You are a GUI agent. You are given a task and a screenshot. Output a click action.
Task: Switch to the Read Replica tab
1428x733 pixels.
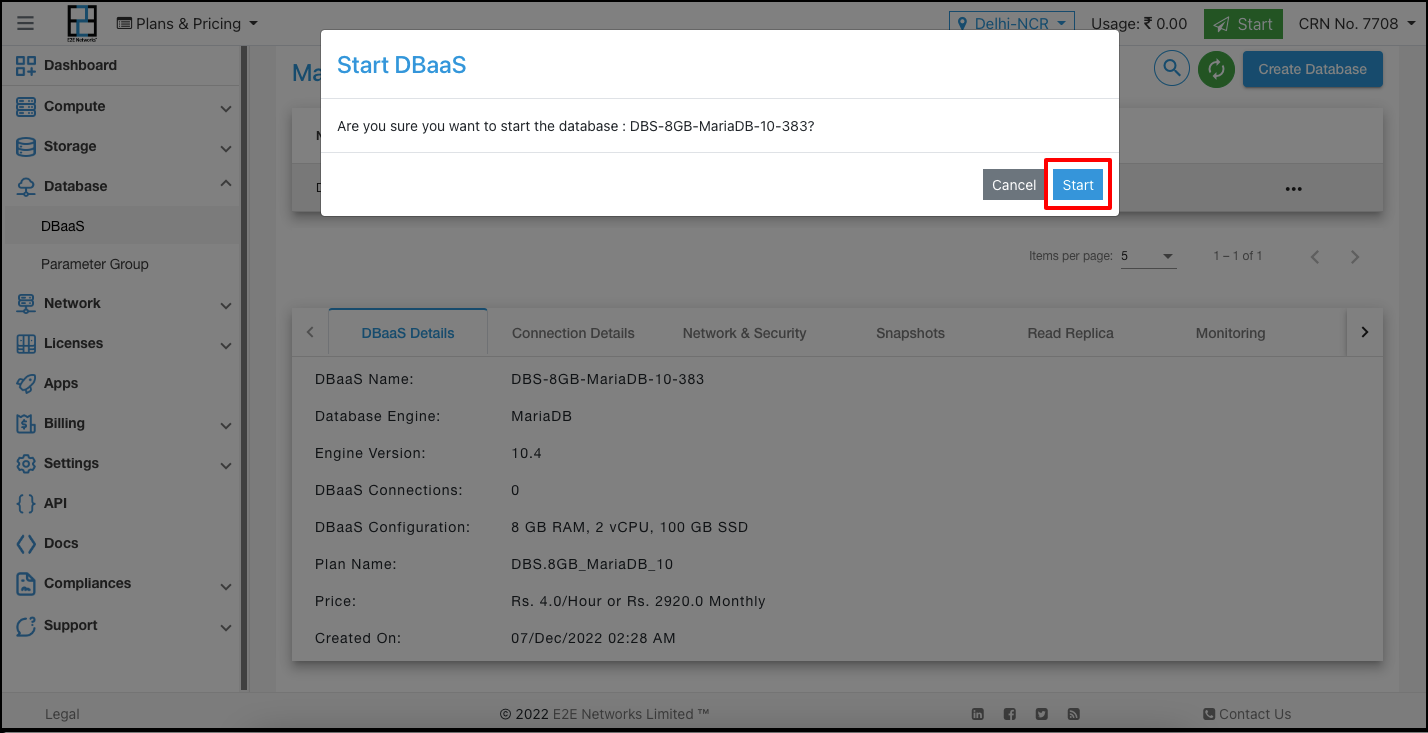click(1070, 333)
